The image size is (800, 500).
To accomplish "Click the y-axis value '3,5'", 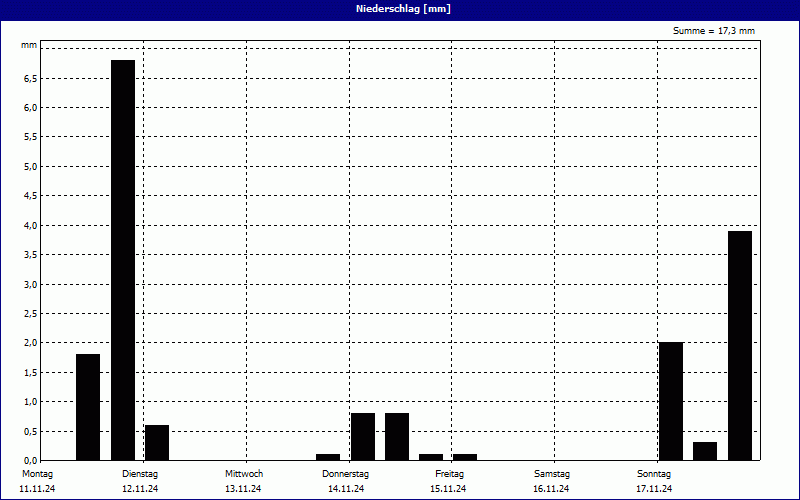I will (x=31, y=255).
